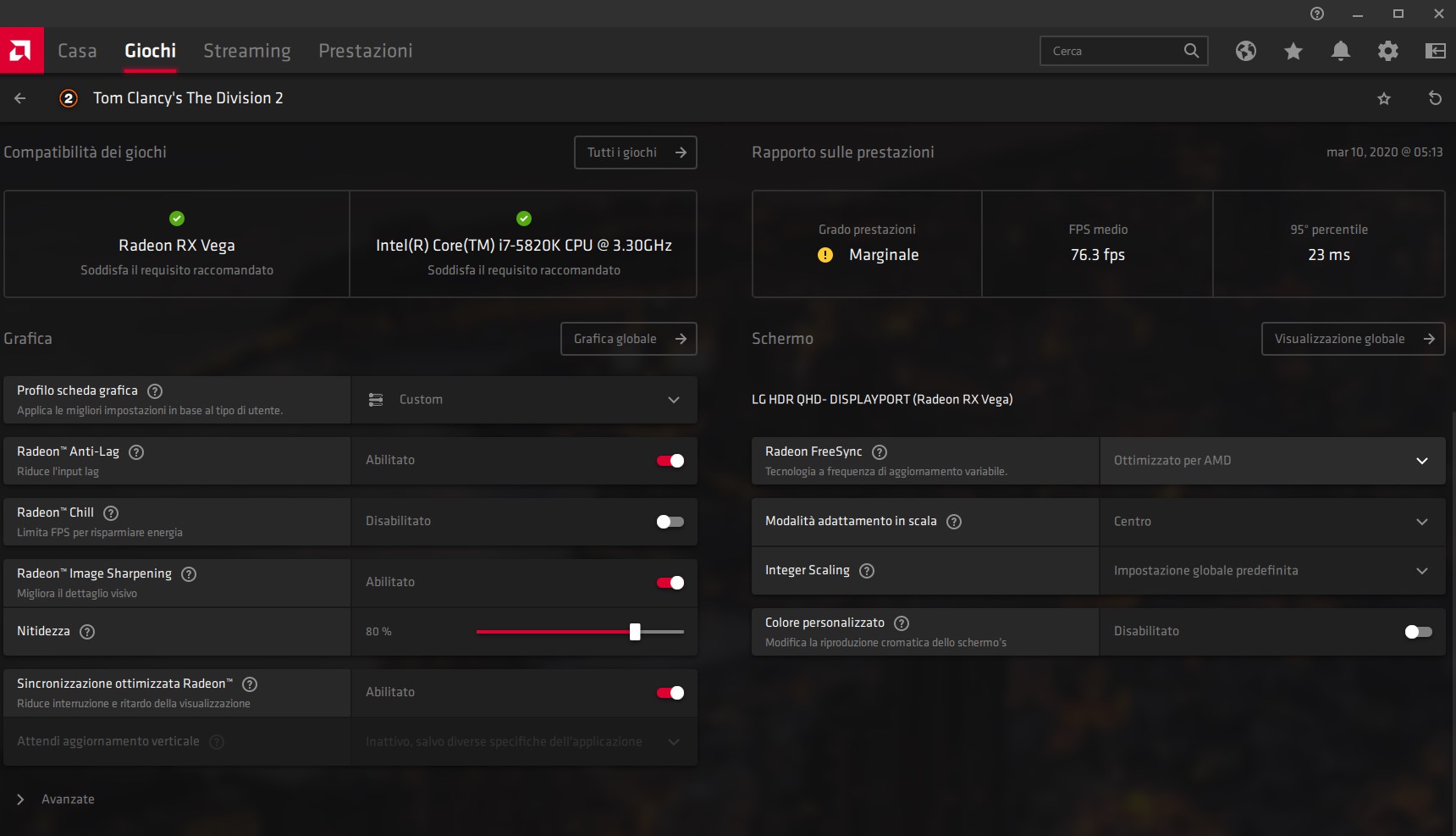Screen dimensions: 1456x836
Task: Open the Profilo scheda grafica Custom dropdown
Action: pyautogui.click(x=524, y=400)
